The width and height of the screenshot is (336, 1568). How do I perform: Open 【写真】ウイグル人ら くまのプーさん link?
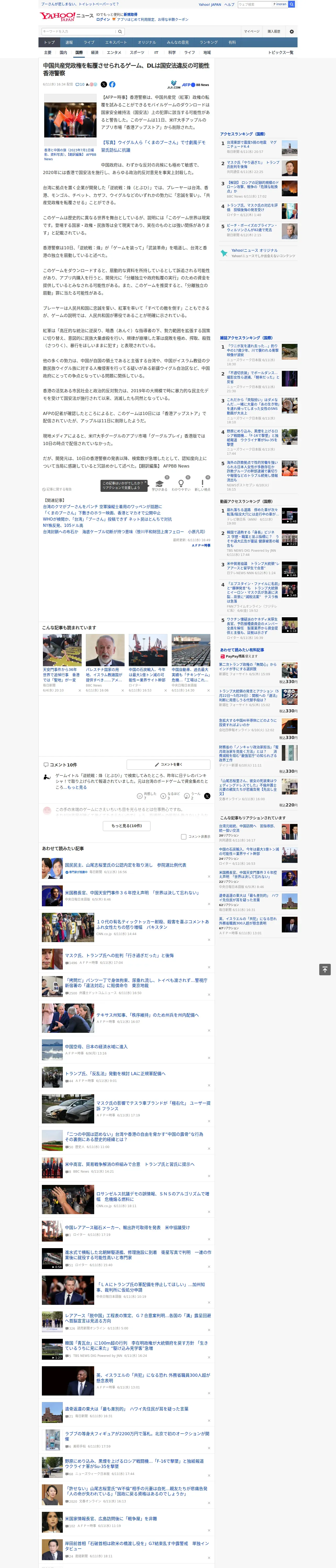(153, 146)
